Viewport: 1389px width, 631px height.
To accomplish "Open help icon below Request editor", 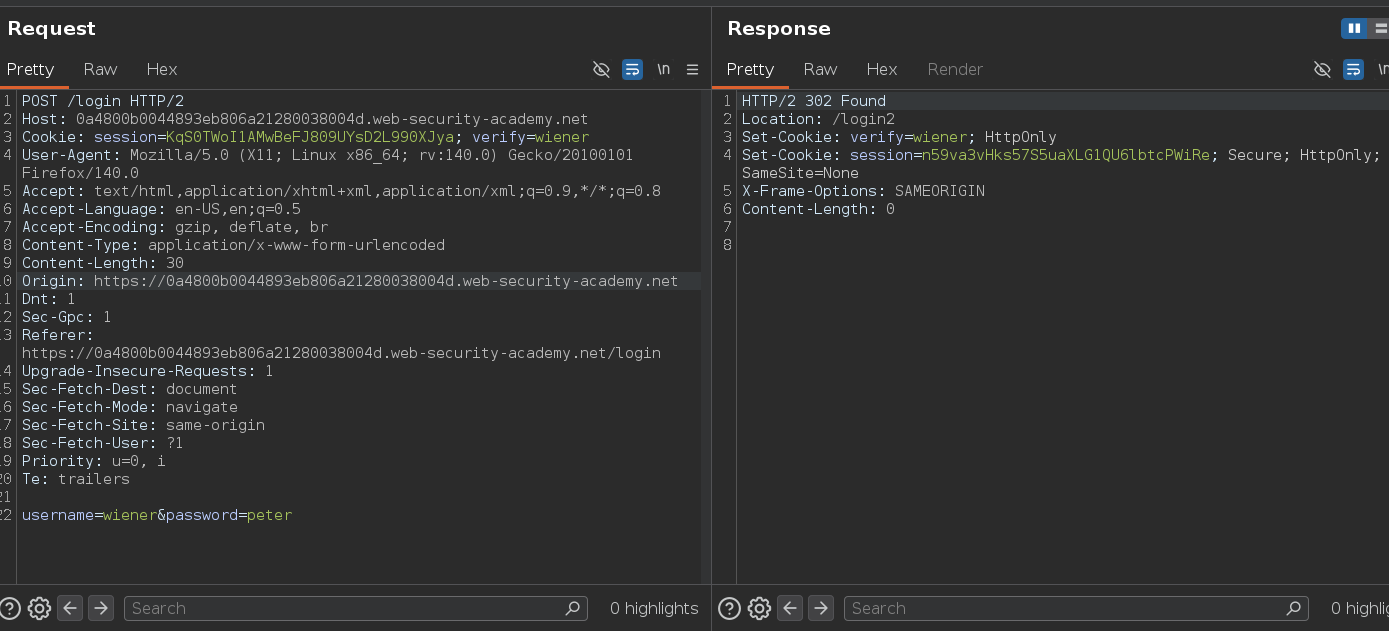I will pyautogui.click(x=10, y=608).
